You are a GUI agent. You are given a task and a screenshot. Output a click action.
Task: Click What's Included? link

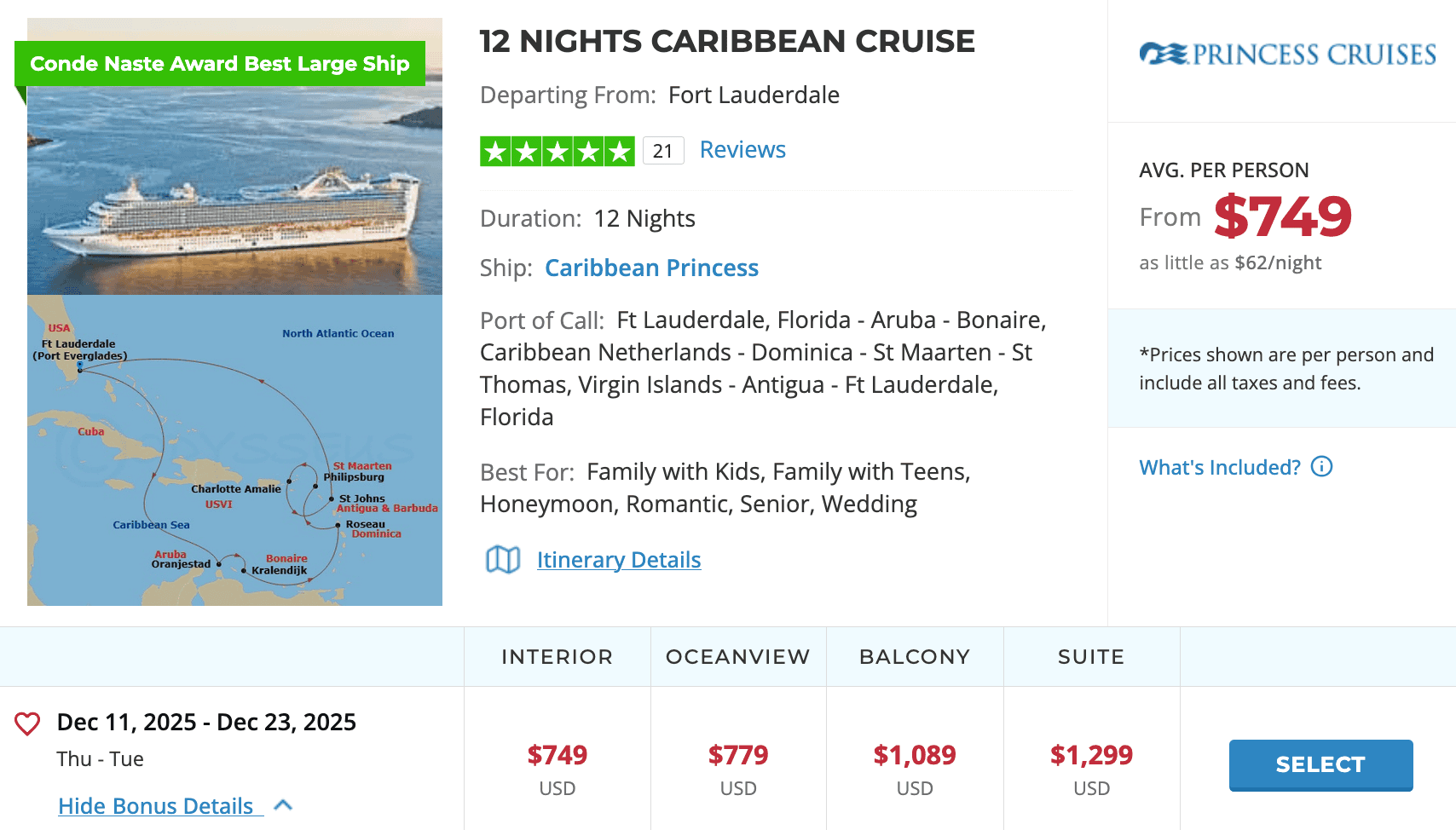pos(1219,467)
